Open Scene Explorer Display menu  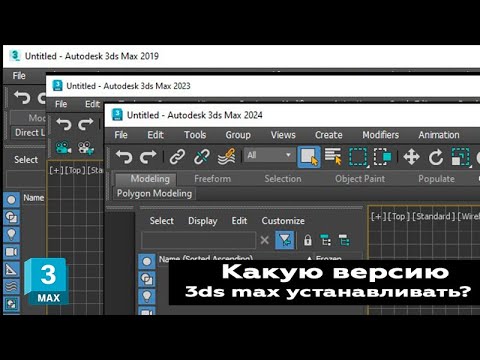click(203, 221)
